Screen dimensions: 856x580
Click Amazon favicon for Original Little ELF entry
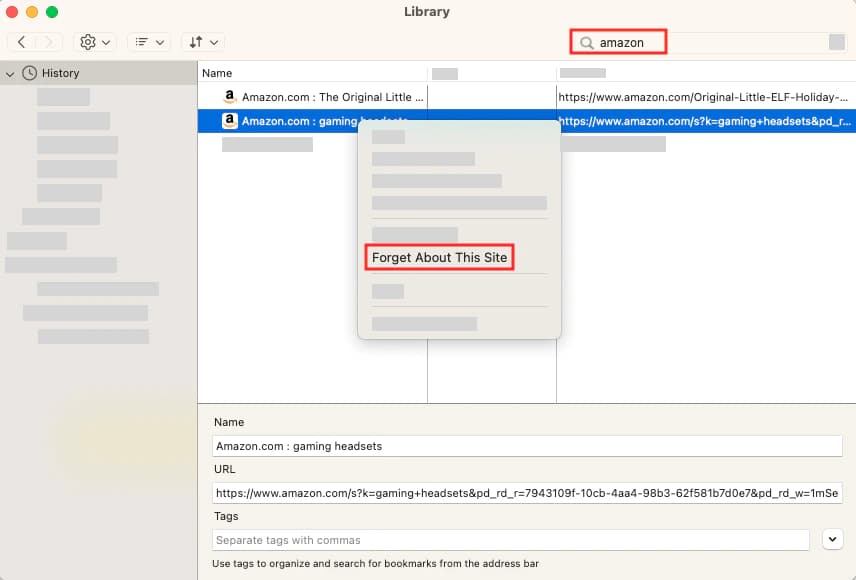point(230,97)
